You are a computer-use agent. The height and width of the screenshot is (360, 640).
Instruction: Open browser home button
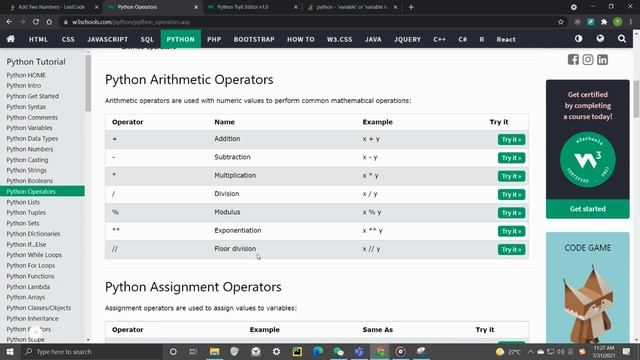click(x=49, y=22)
